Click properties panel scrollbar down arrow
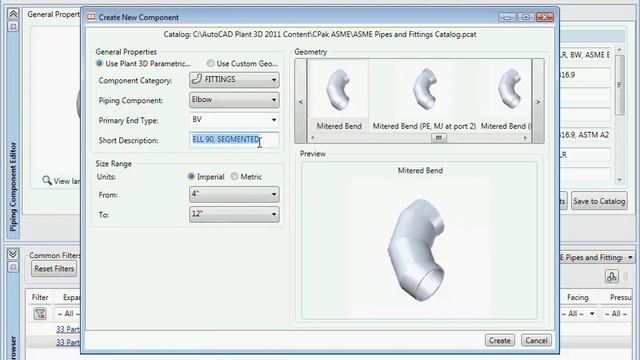Image resolution: width=640 pixels, height=360 pixels. point(620,179)
